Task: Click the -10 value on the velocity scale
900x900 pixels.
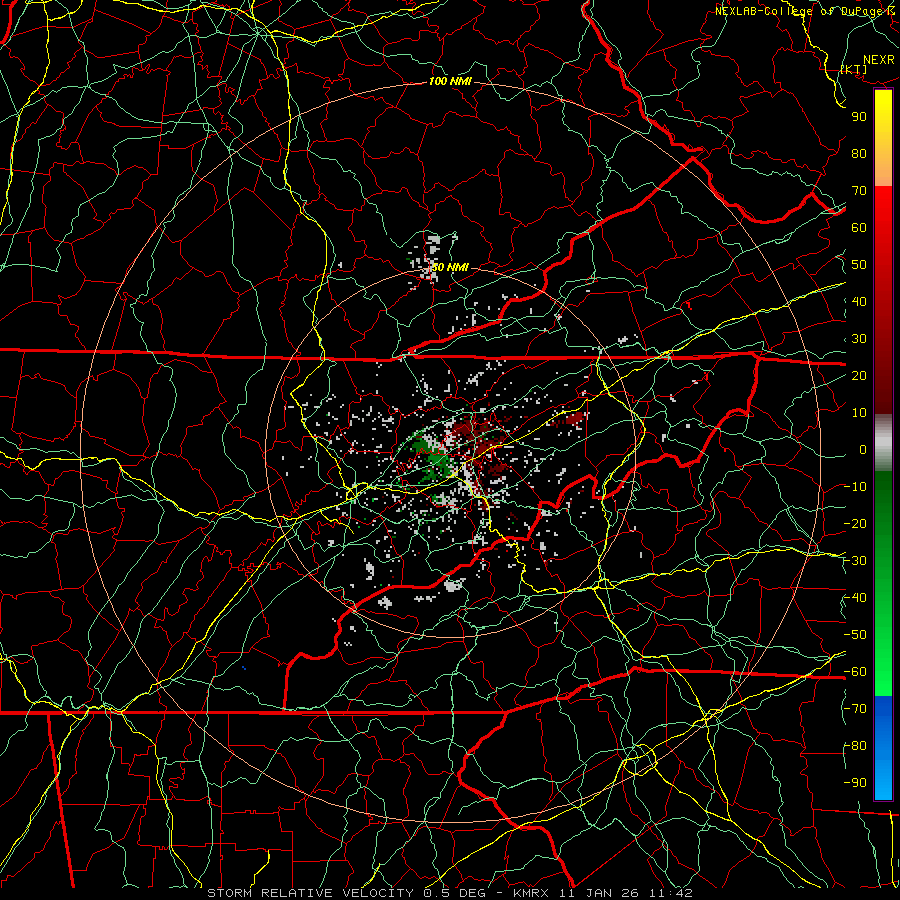Action: (855, 487)
